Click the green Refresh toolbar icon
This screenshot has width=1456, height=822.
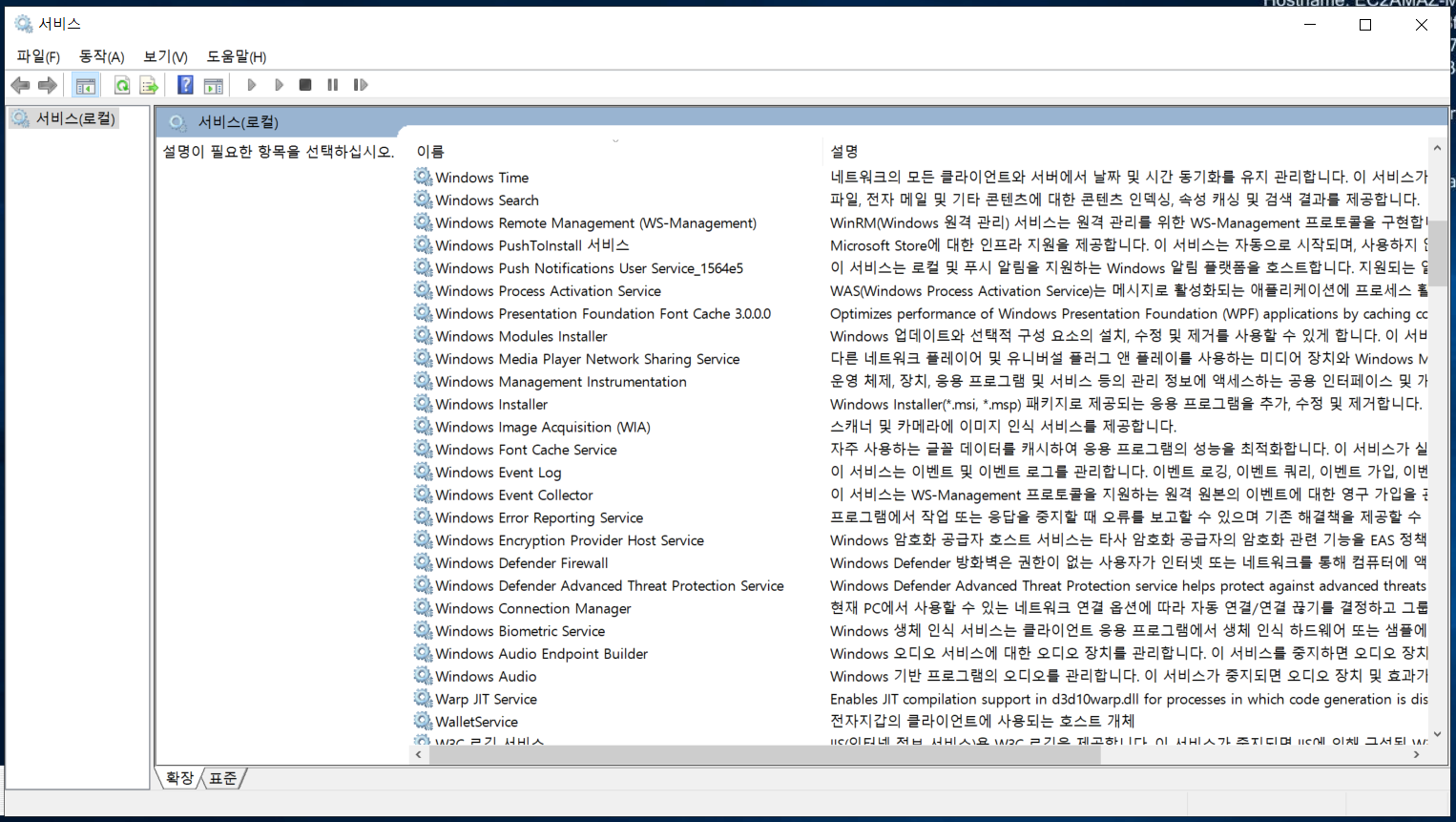tap(122, 85)
